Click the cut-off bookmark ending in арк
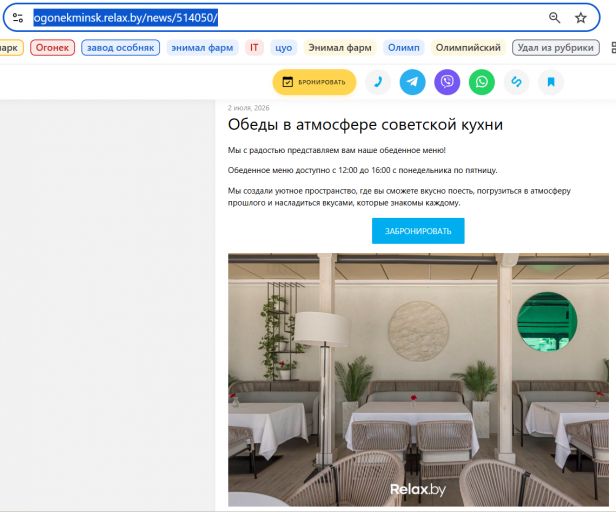Screen dimensions: 616x512 [x=10, y=48]
